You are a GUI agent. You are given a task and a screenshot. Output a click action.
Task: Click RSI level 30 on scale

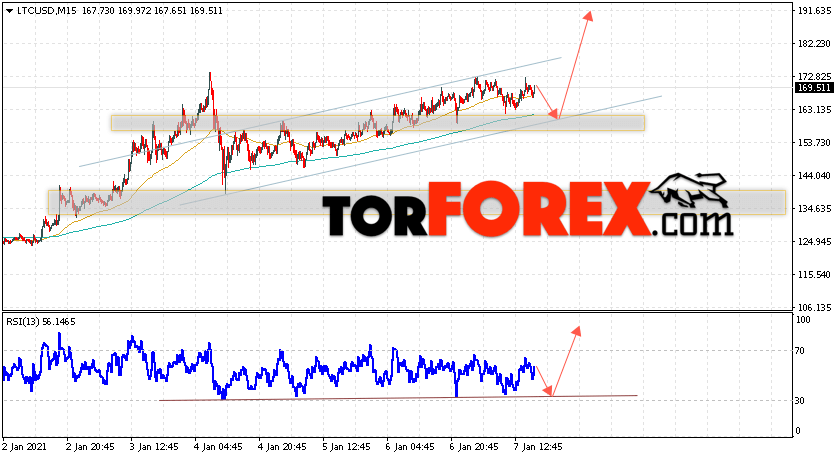[x=800, y=401]
